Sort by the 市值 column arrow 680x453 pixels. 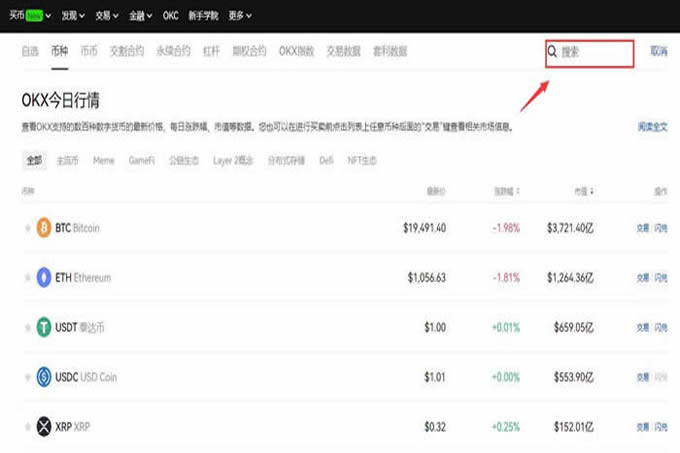coord(593,190)
